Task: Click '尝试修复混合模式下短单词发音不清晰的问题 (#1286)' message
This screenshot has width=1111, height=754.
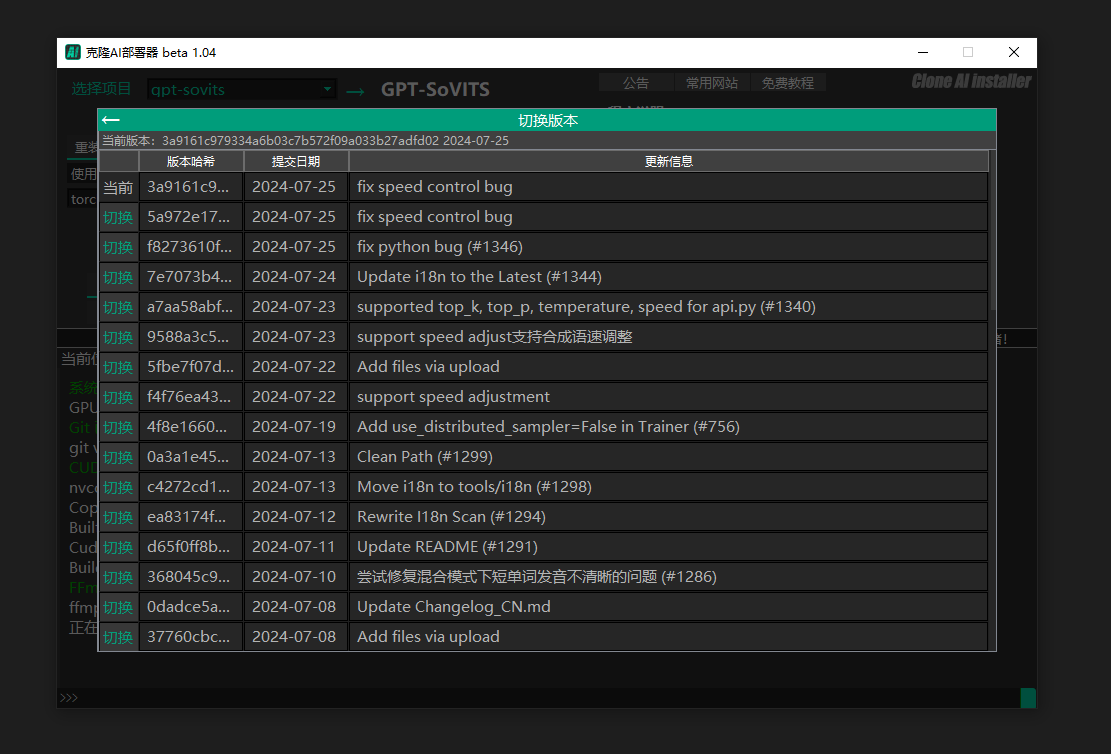Action: click(536, 577)
